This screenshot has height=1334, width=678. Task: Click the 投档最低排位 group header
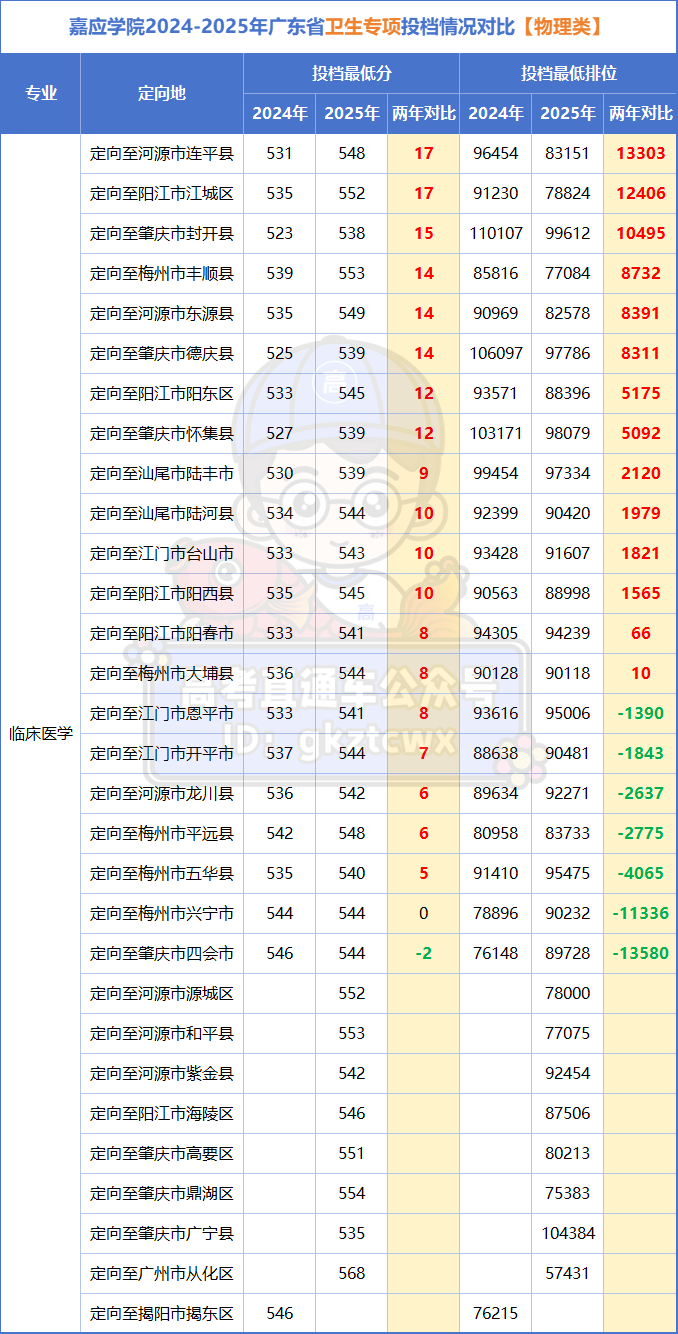click(568, 74)
